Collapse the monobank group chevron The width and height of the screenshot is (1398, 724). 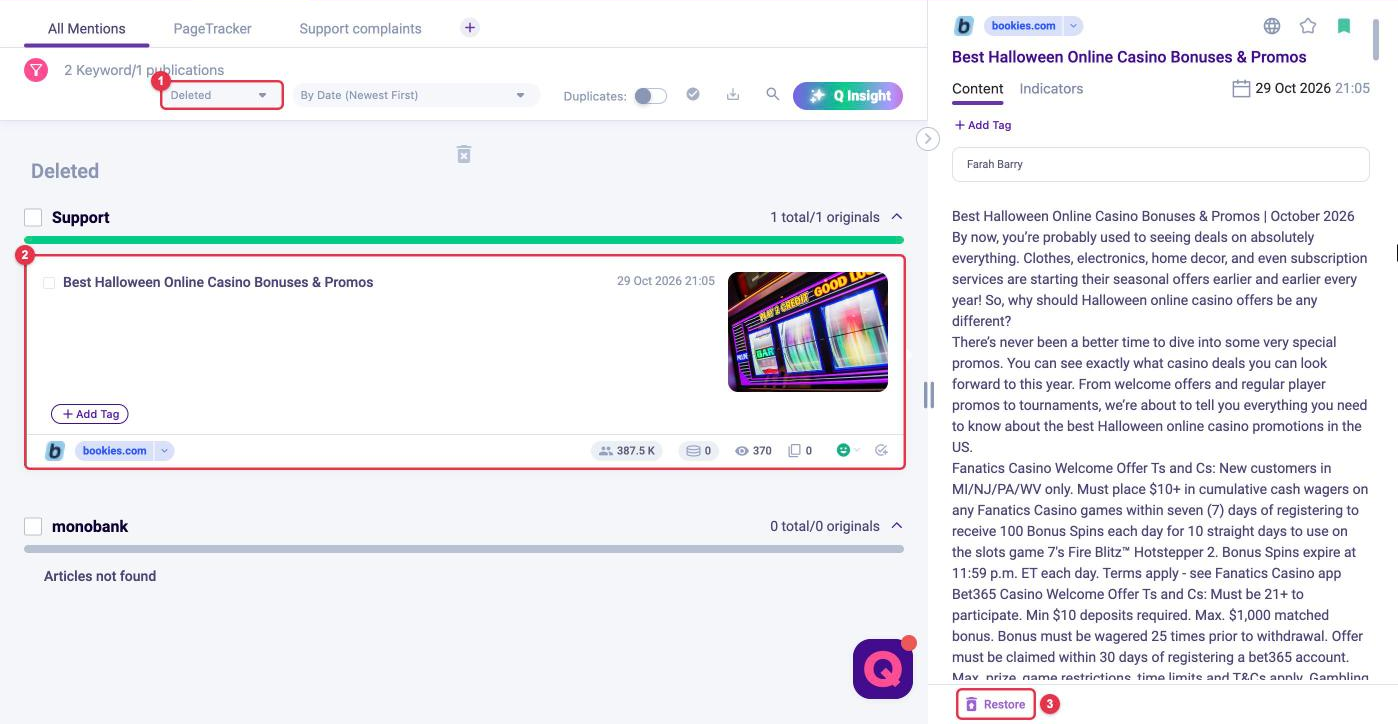(x=897, y=526)
